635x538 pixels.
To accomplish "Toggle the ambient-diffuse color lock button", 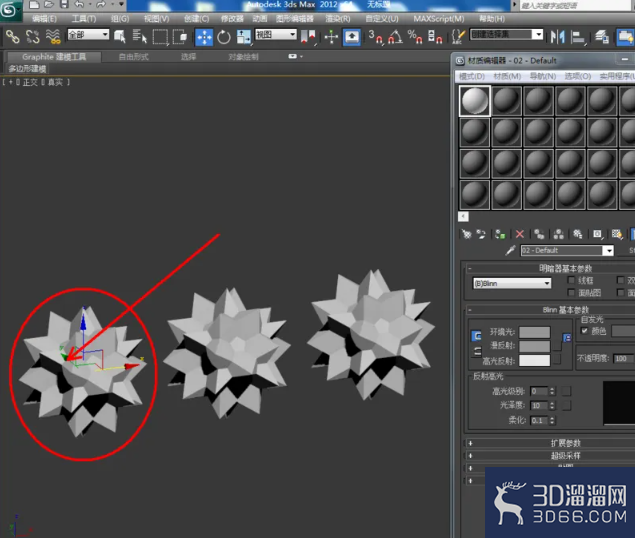I will 477,336.
